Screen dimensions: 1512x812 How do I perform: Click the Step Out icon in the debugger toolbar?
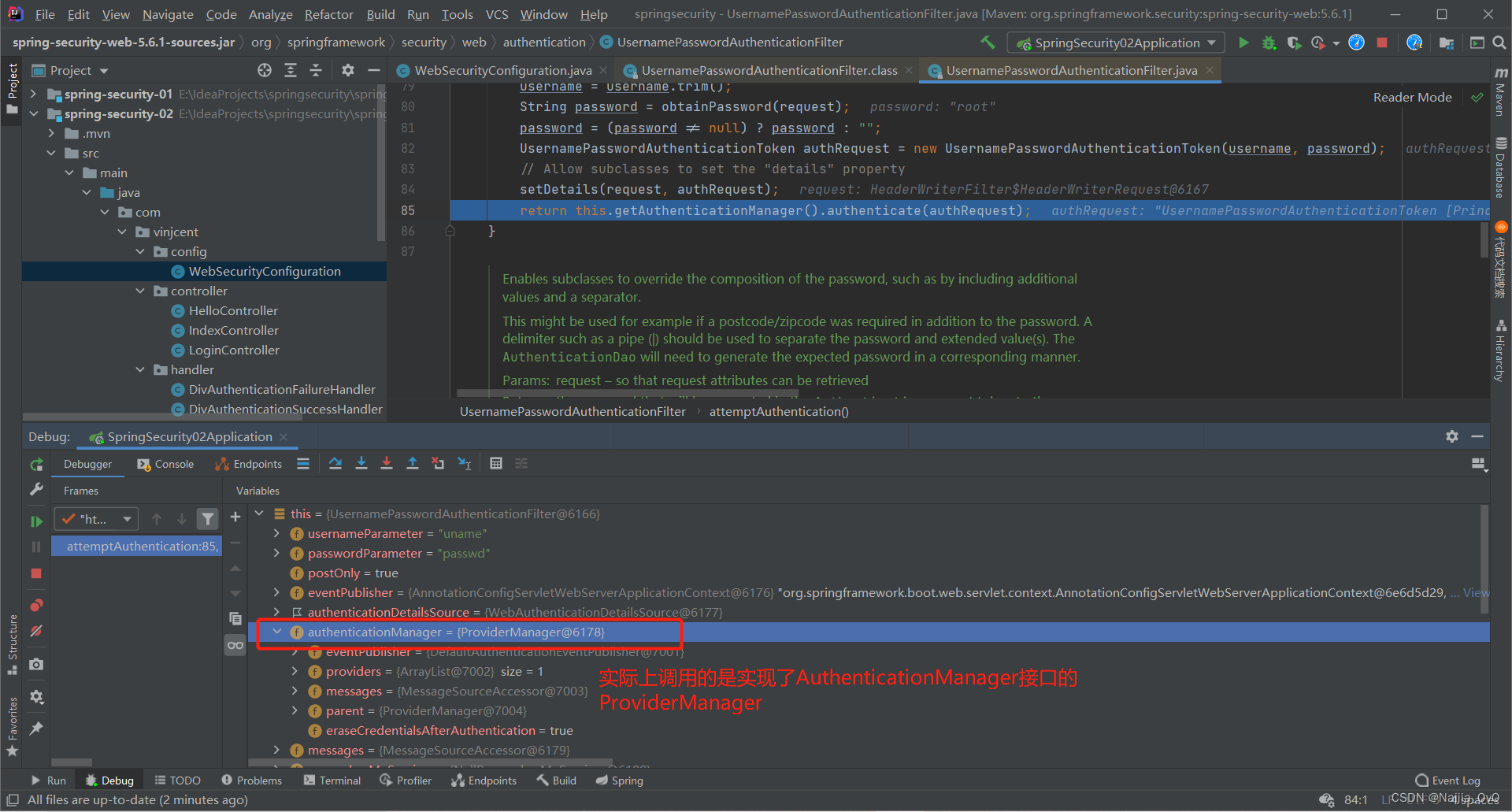(x=412, y=463)
